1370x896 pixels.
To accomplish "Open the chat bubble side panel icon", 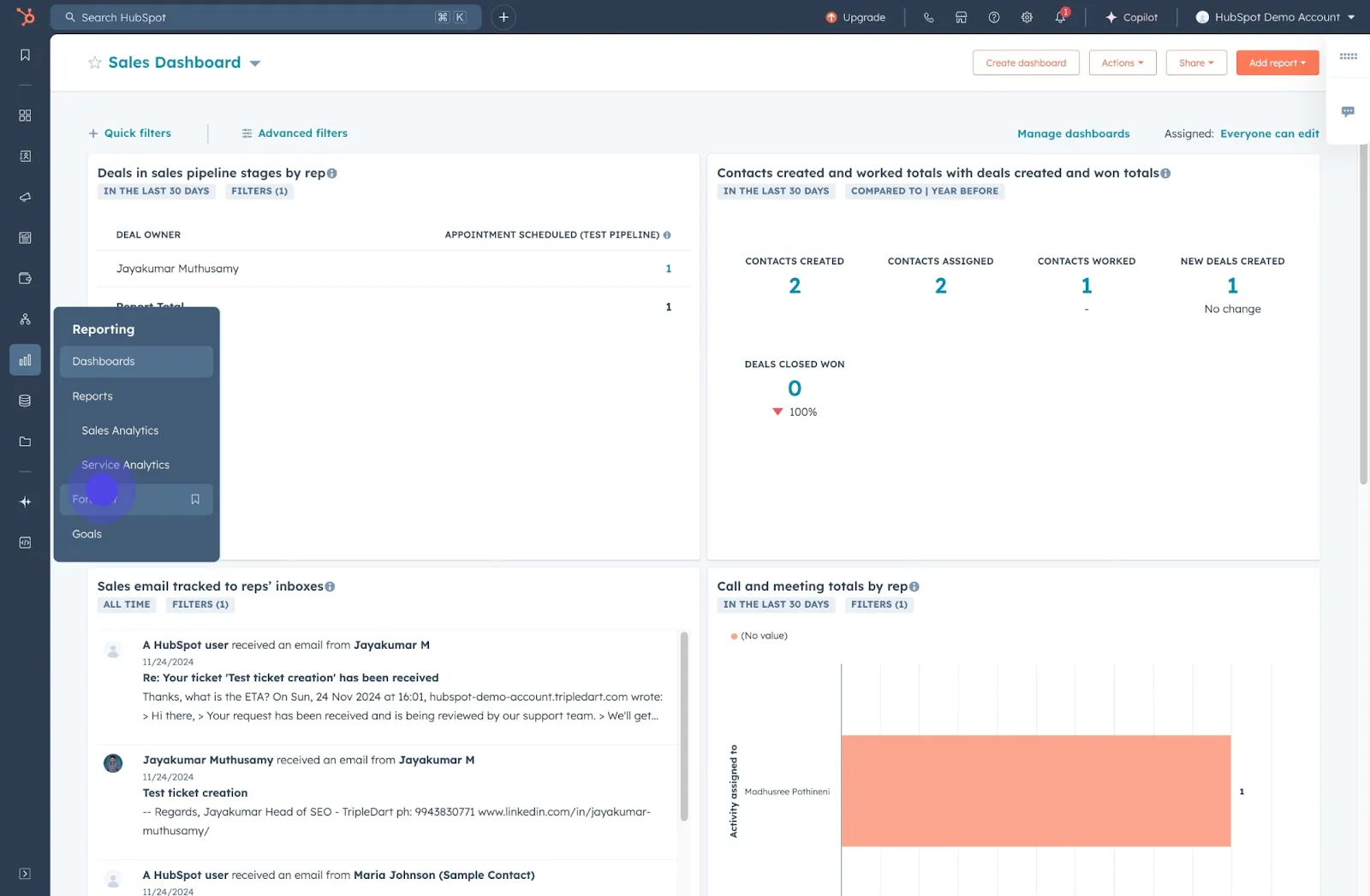I will click(1348, 111).
